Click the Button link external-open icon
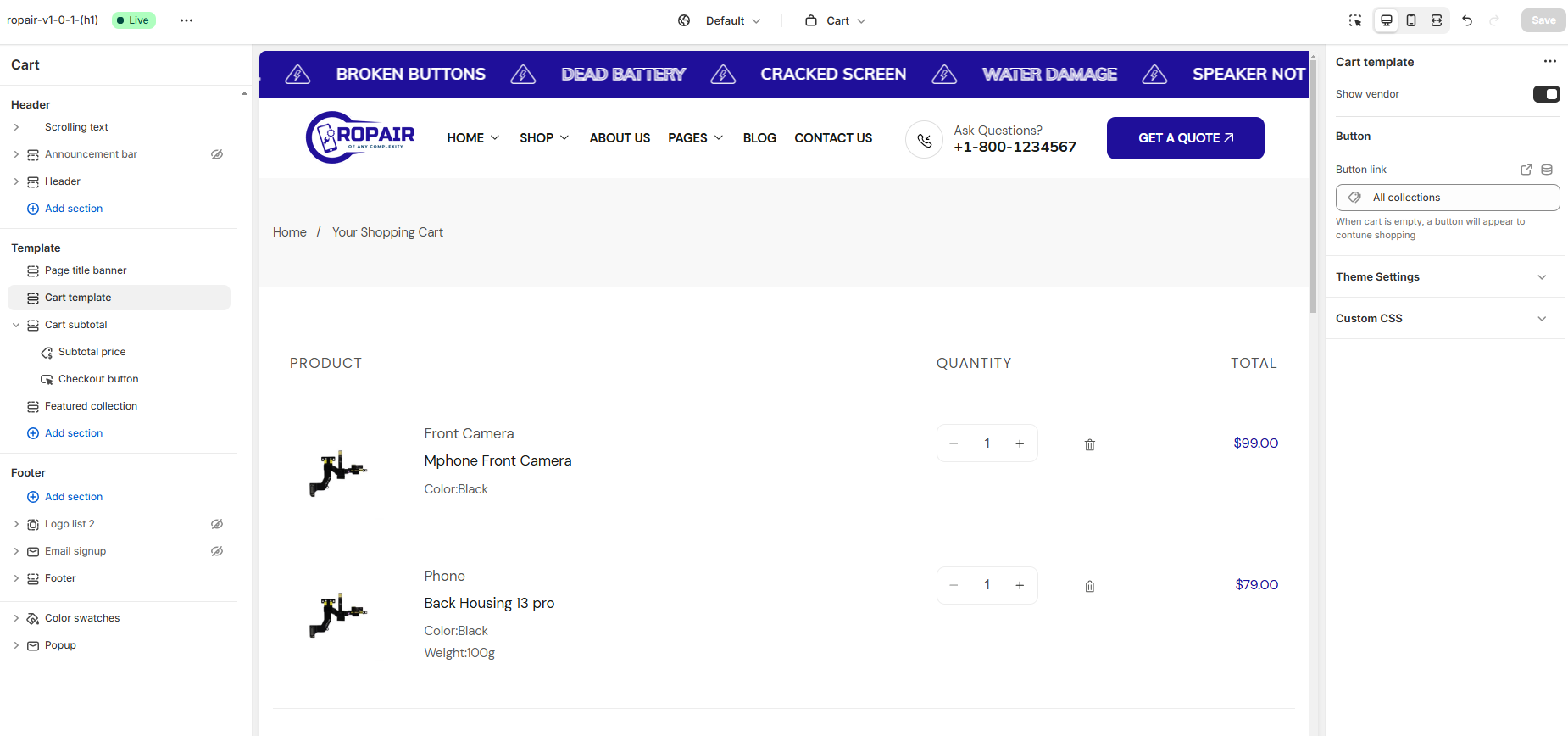The width and height of the screenshot is (1568, 736). 1526,170
